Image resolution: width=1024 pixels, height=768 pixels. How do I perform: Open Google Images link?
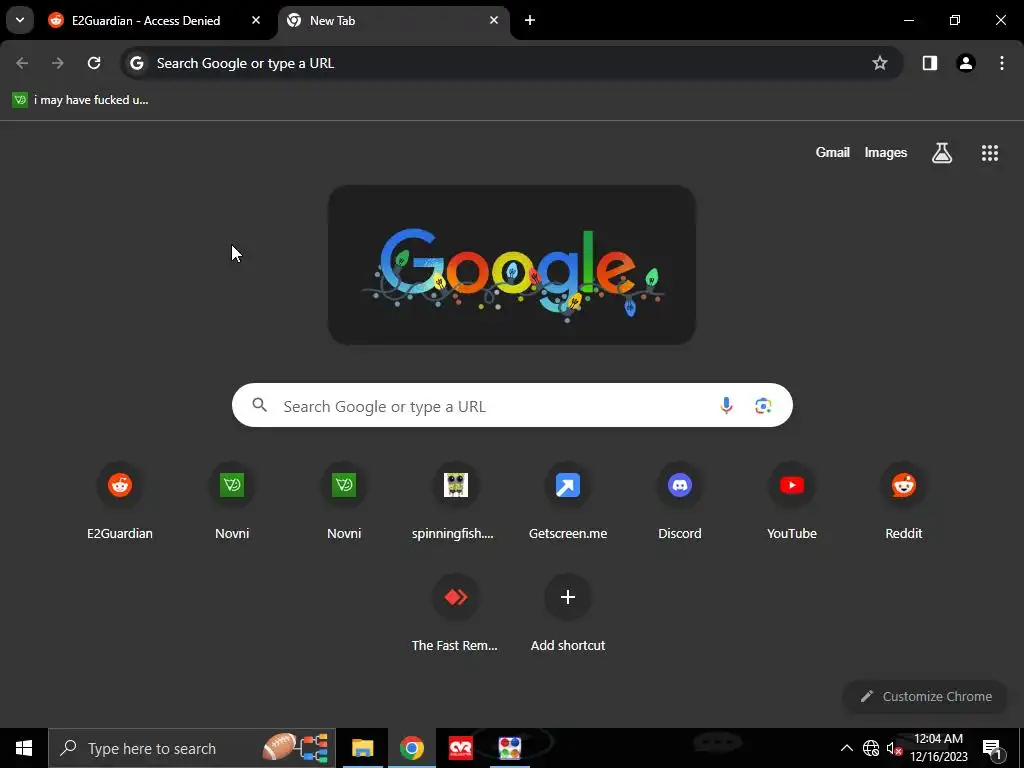tap(886, 152)
